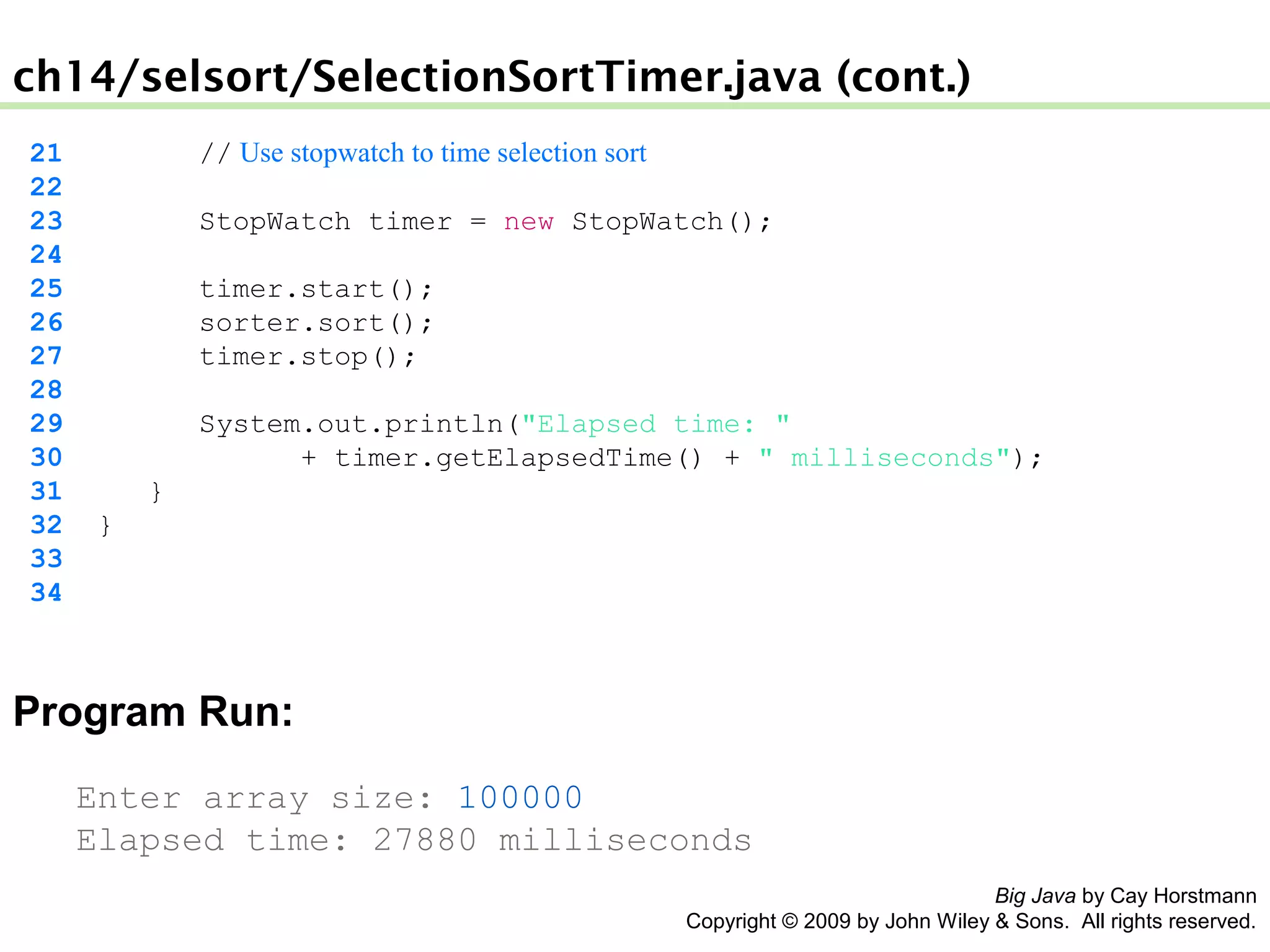Viewport: 1270px width, 952px height.
Task: Click the code 'sorter.sort();'
Action: (316, 323)
